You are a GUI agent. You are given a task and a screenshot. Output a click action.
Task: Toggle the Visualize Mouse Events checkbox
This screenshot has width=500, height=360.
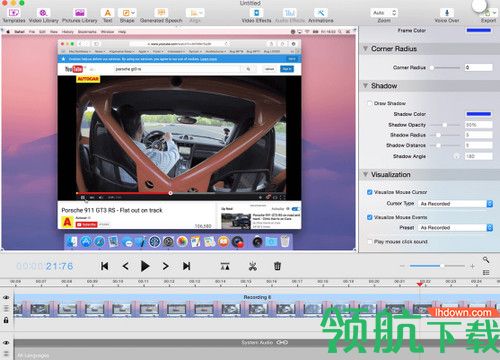click(x=370, y=217)
